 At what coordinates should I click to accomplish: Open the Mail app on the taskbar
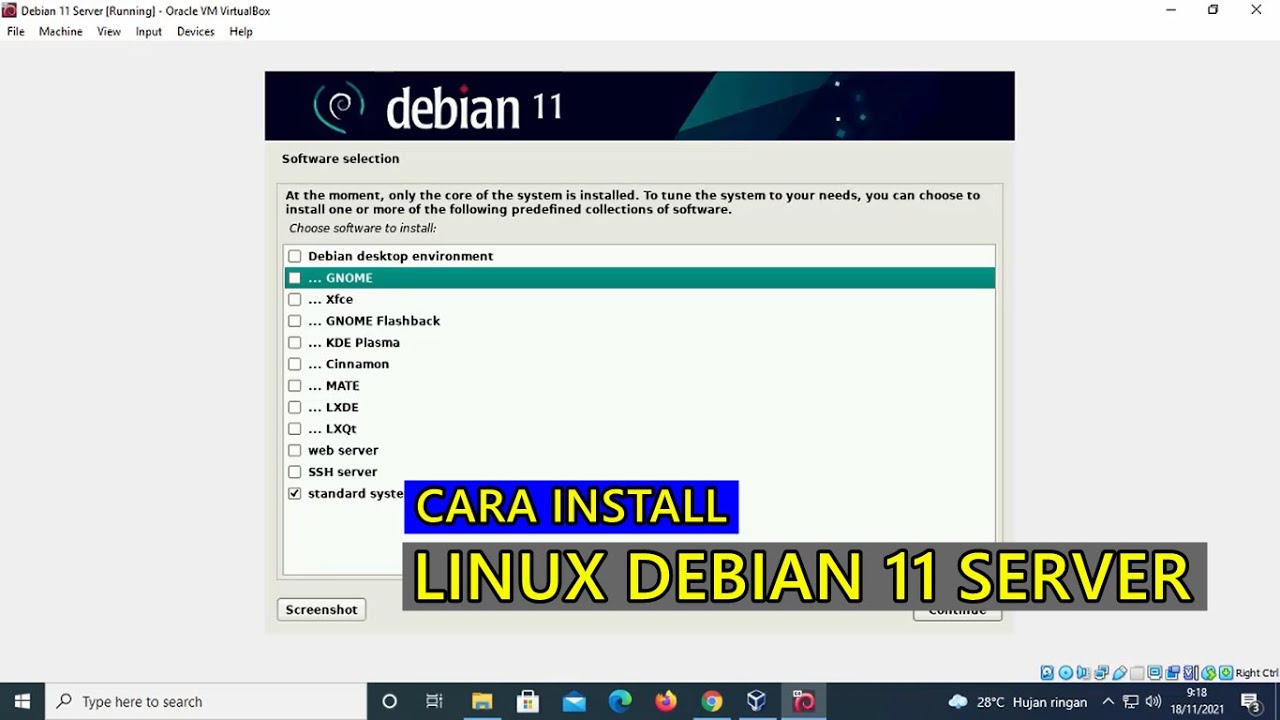pyautogui.click(x=574, y=701)
